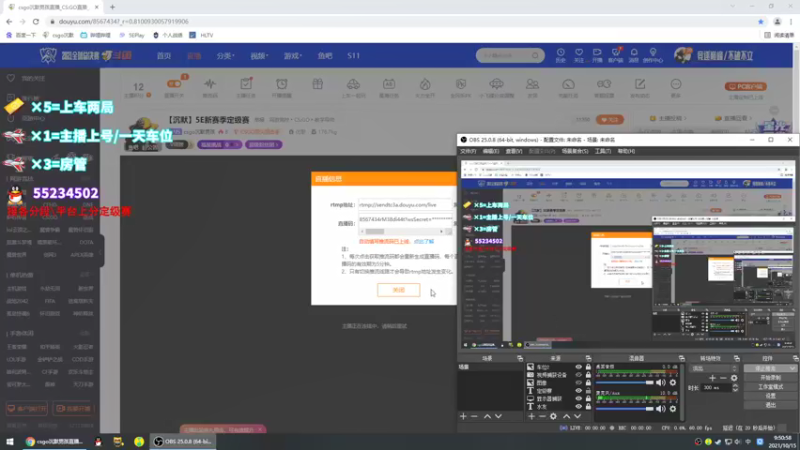This screenshot has width=800, height=450.
Task: Pop out the OBS mixer dock
Action: point(682,358)
